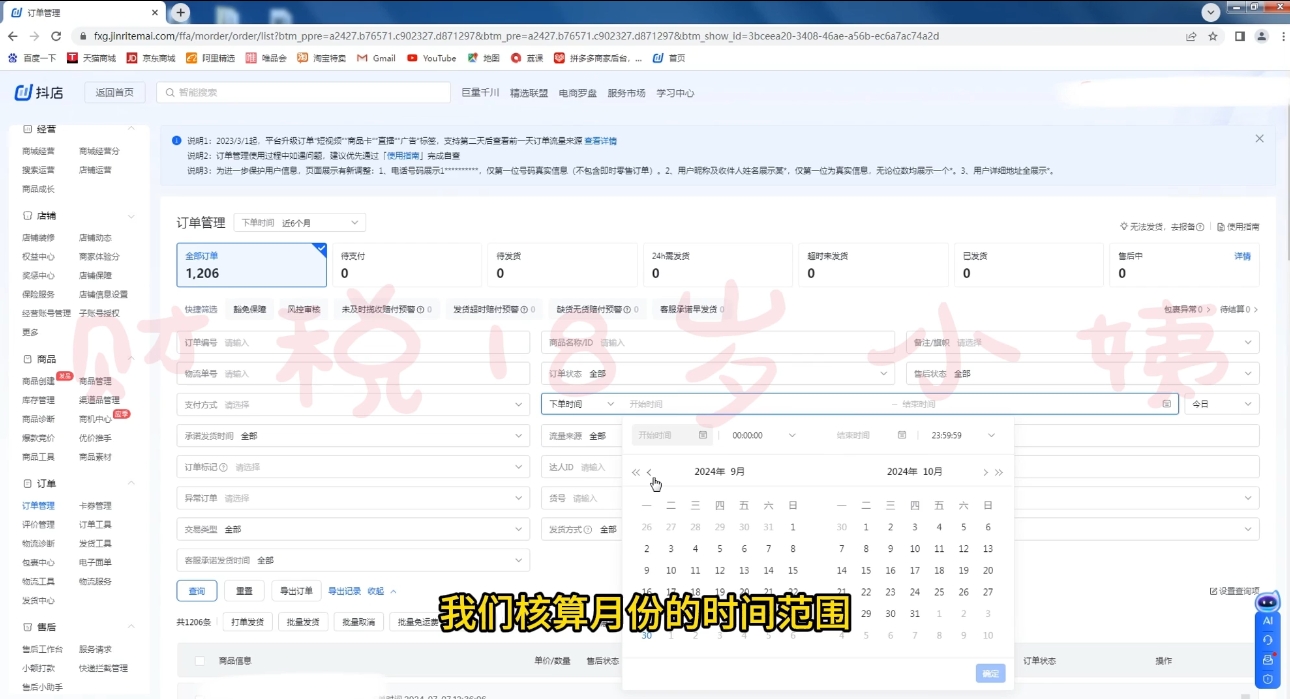Click the shield icon in the blue sidebar
The height and width of the screenshot is (699, 1290).
[1268, 679]
